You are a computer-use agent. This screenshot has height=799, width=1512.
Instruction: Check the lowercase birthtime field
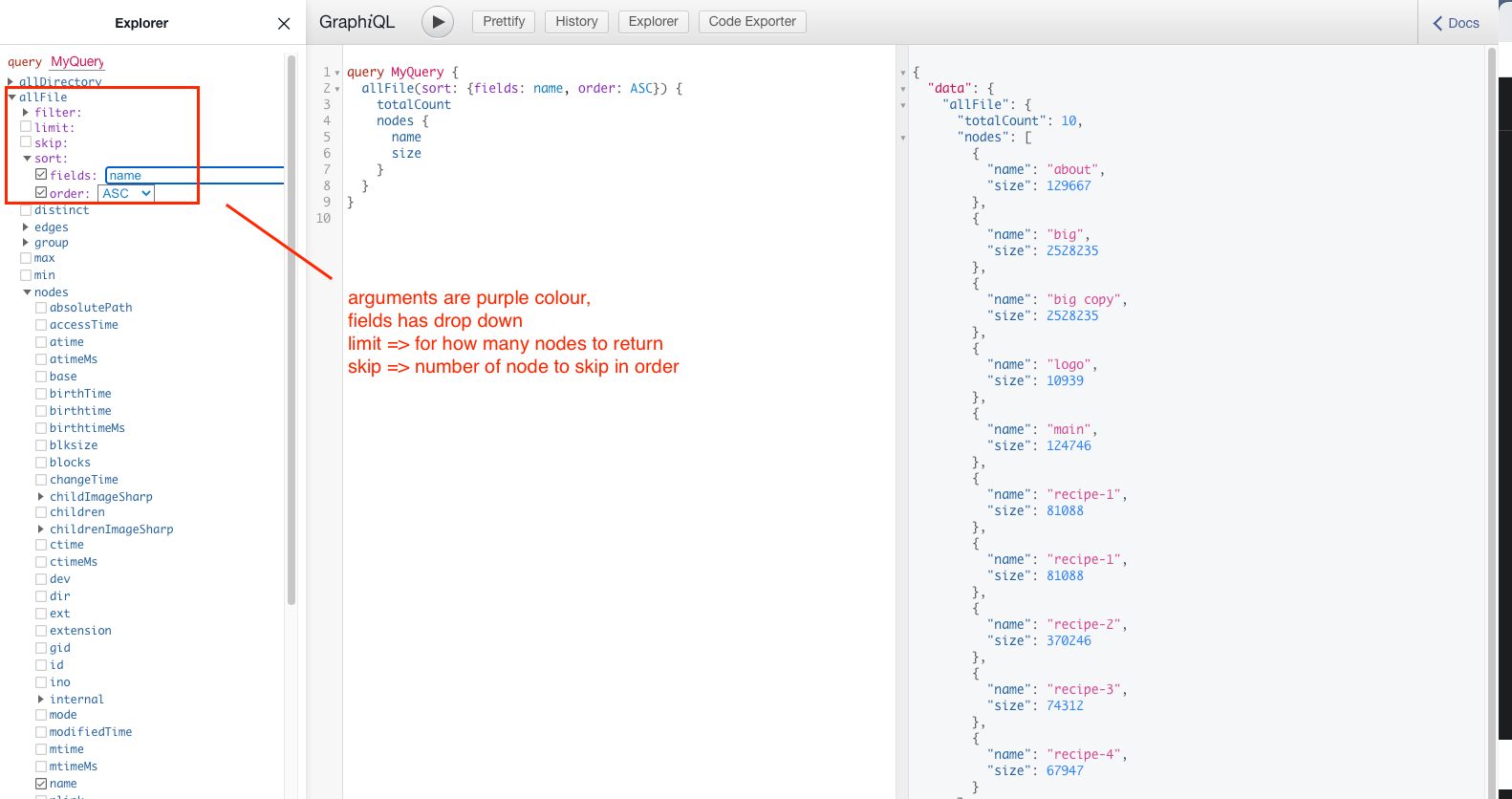click(41, 411)
